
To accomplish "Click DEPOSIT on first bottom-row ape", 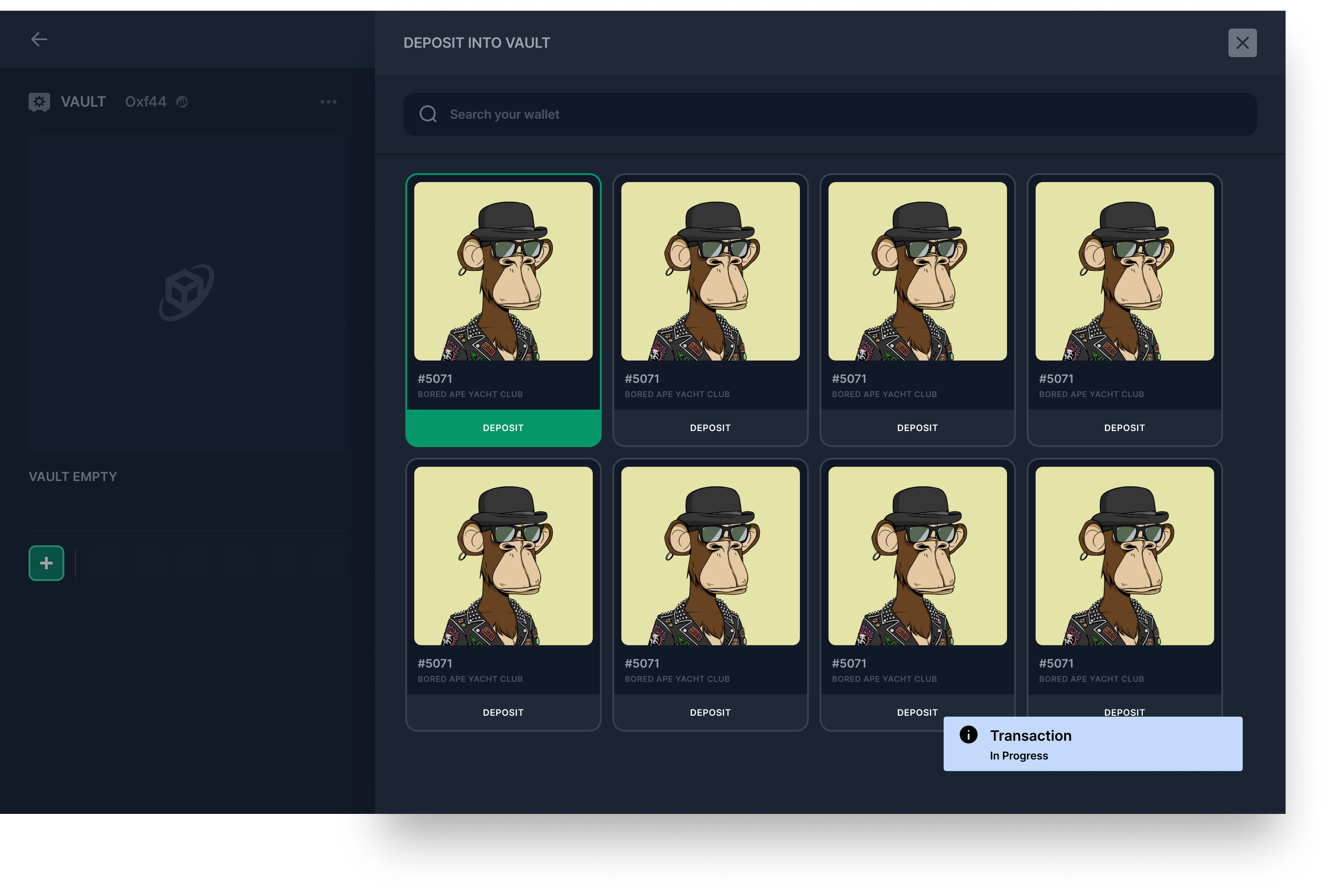I will click(503, 713).
